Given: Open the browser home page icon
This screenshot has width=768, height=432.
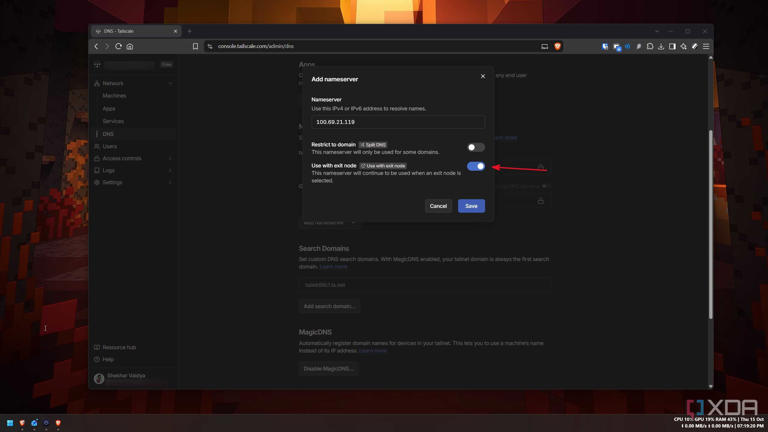Looking at the screenshot, I should [x=130, y=46].
